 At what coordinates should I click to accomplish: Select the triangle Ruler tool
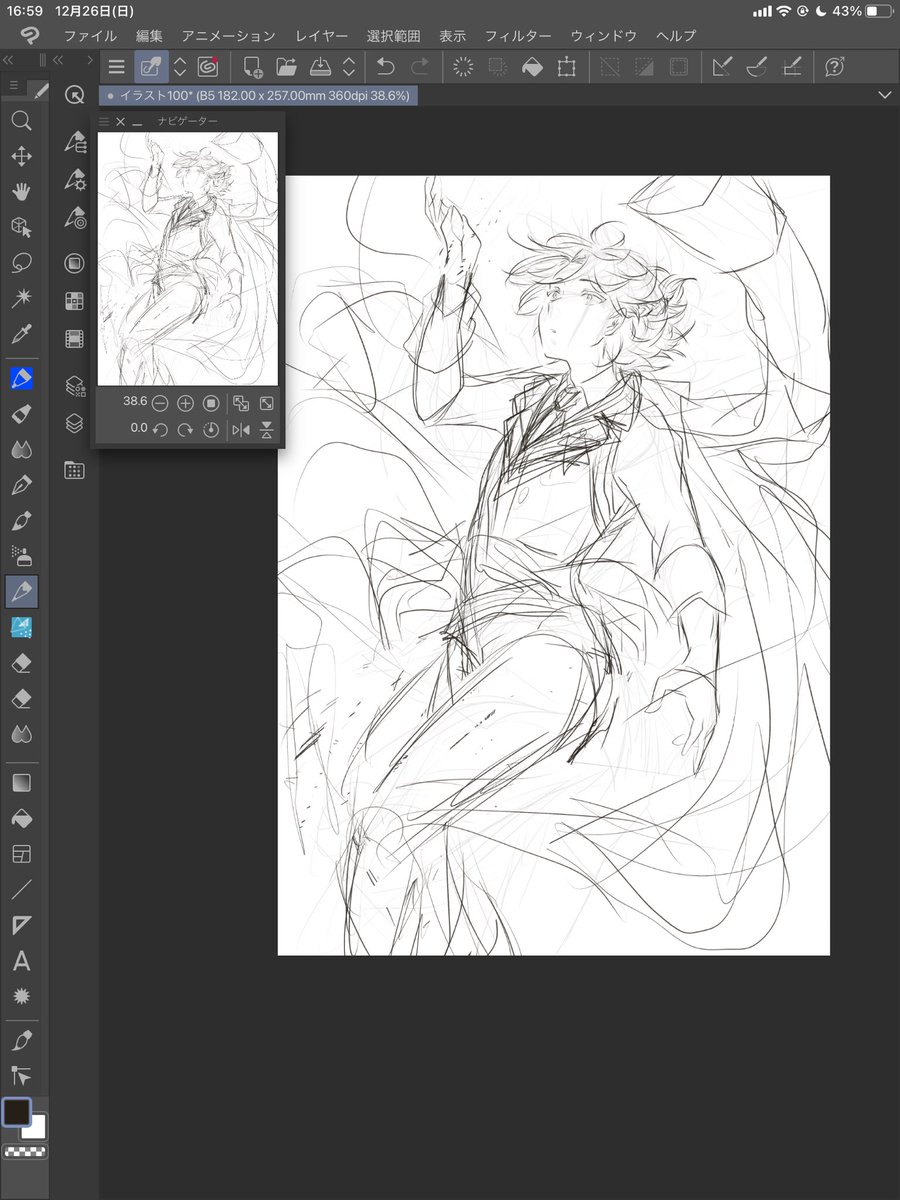click(x=21, y=925)
